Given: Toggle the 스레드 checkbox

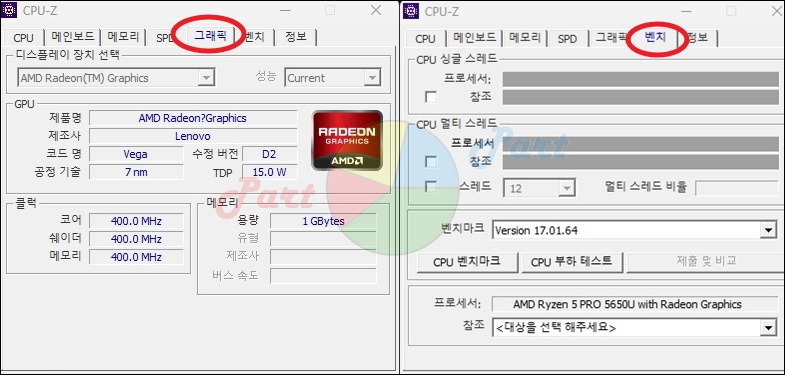Looking at the screenshot, I should point(431,187).
